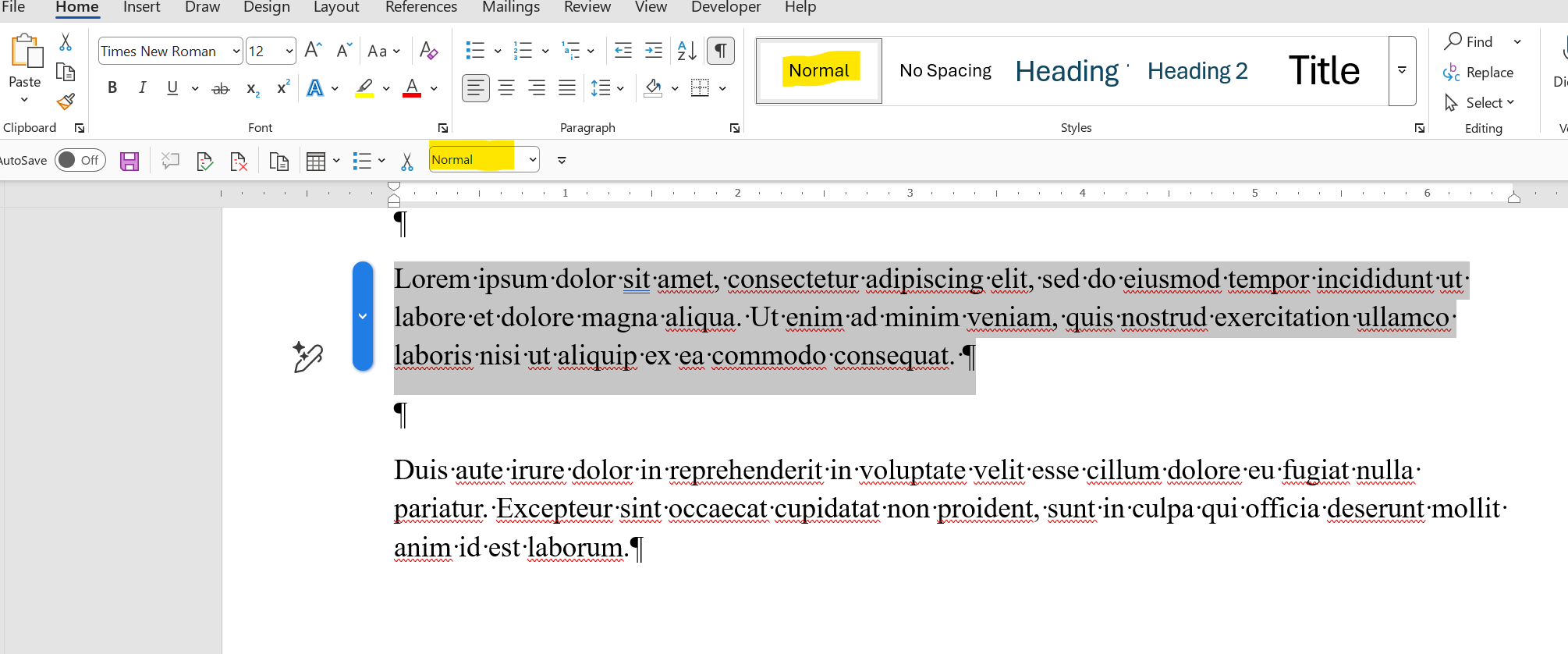Click the AI rewrite pen icon beside the paragraph

pos(307,357)
